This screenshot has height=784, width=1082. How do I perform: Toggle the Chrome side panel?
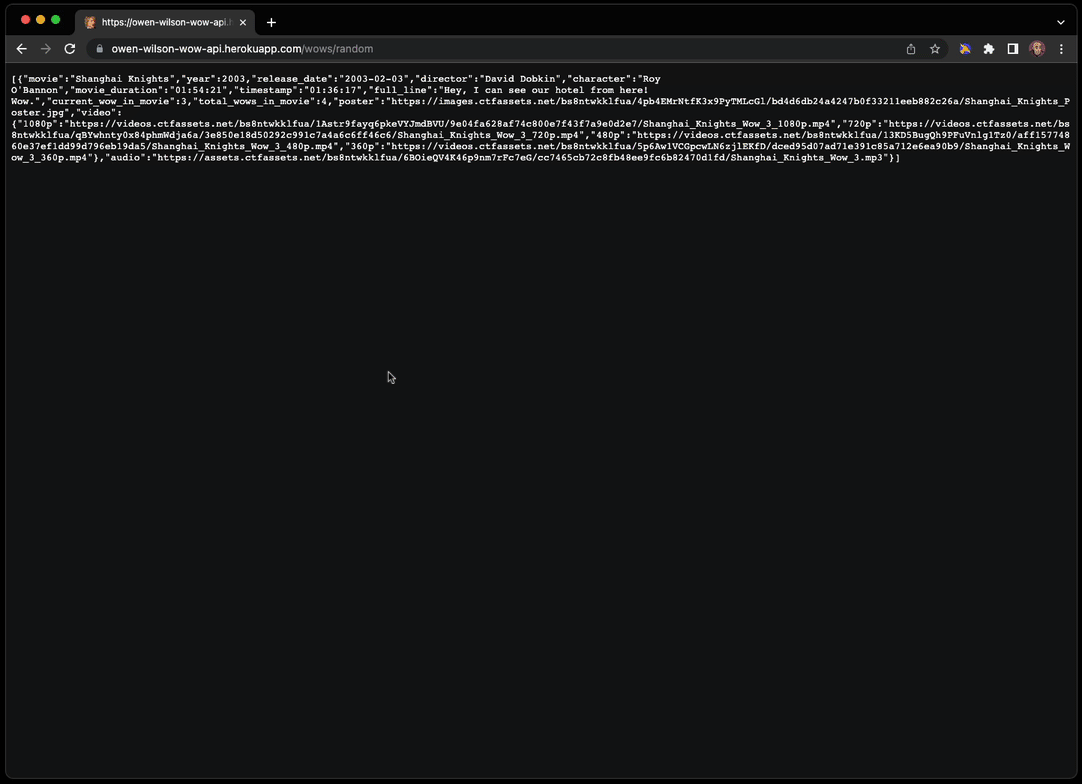coord(1013,48)
